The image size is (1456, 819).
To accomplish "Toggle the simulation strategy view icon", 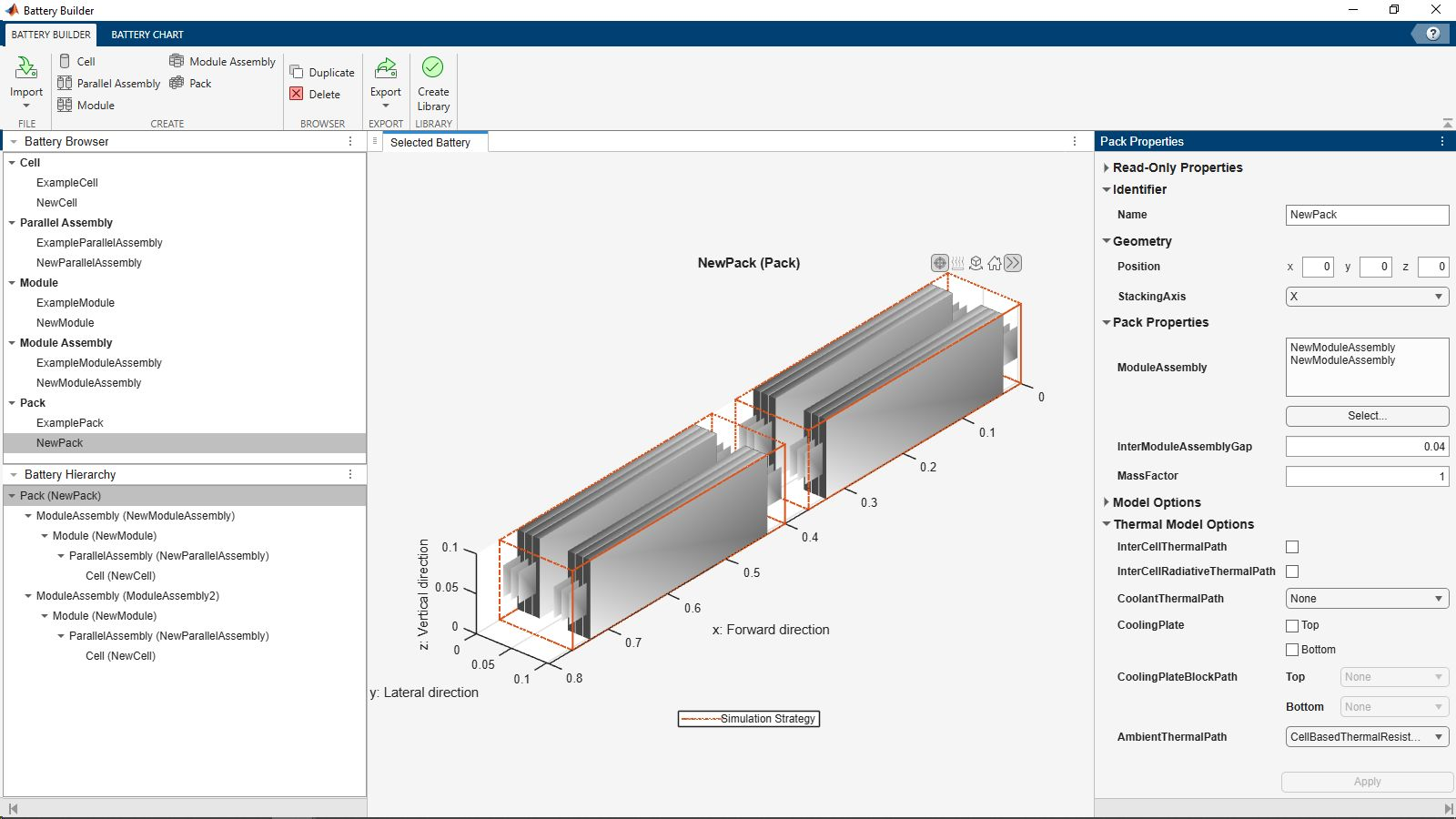I will coord(940,263).
